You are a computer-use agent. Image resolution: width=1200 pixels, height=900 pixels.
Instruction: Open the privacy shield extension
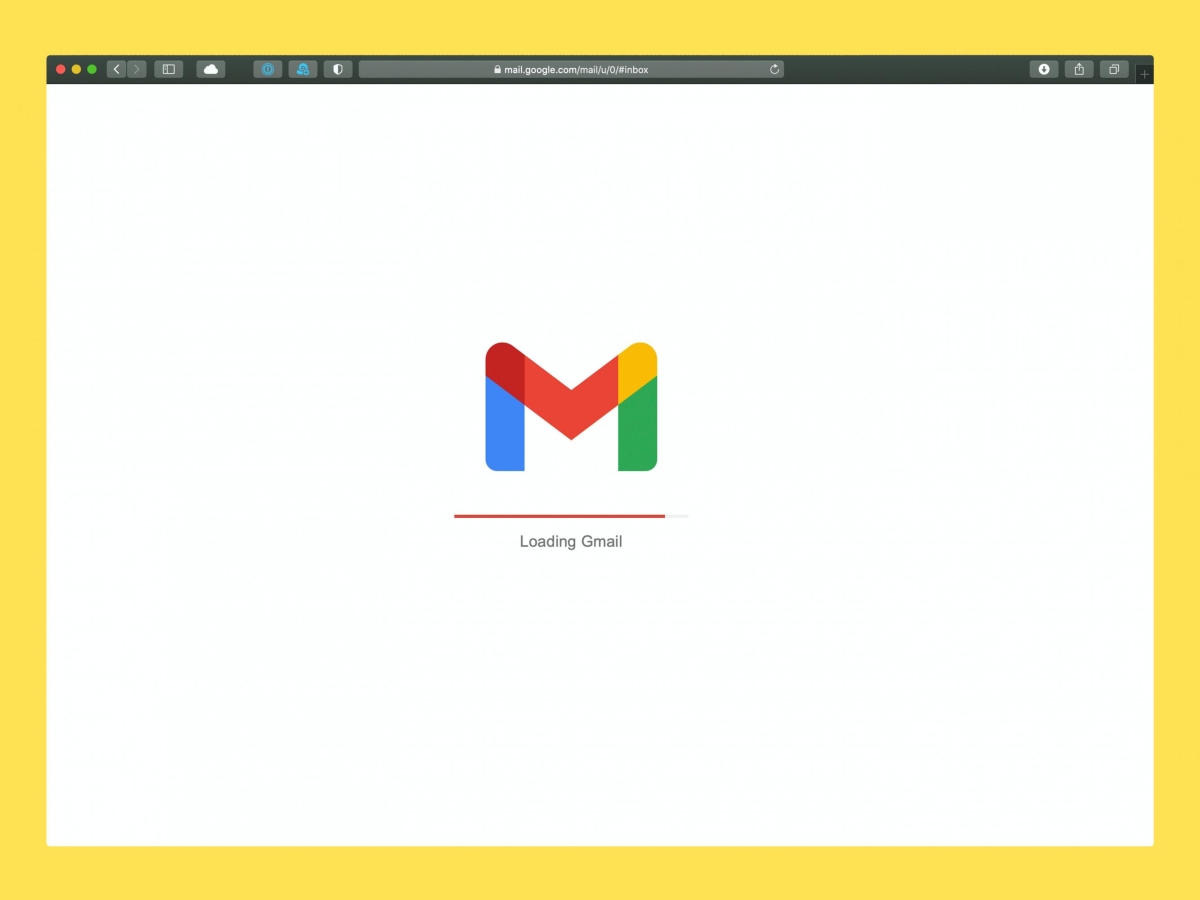click(338, 69)
